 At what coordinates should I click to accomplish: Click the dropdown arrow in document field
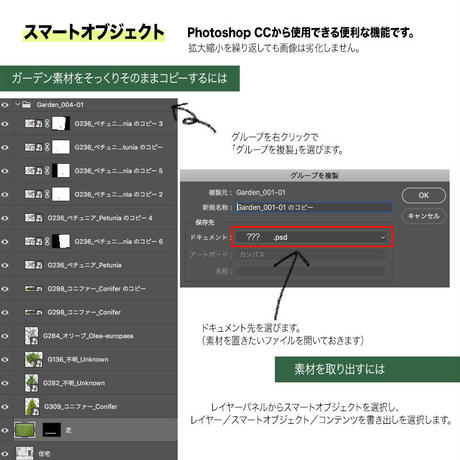383,237
